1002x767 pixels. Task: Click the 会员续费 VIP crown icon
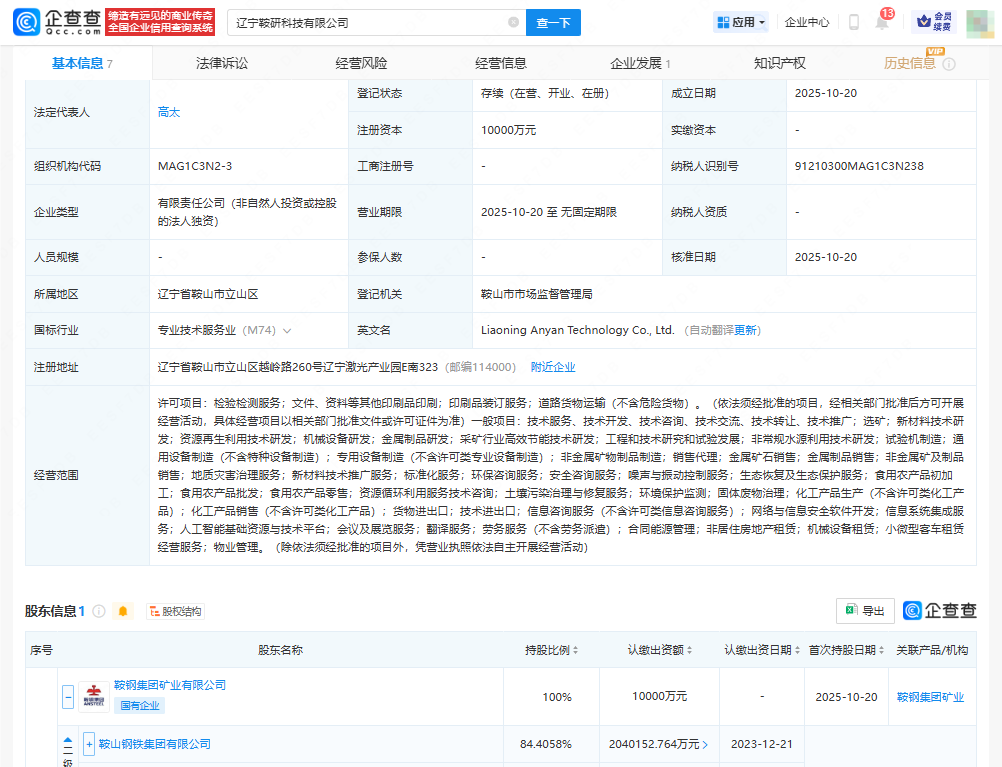tap(934, 22)
